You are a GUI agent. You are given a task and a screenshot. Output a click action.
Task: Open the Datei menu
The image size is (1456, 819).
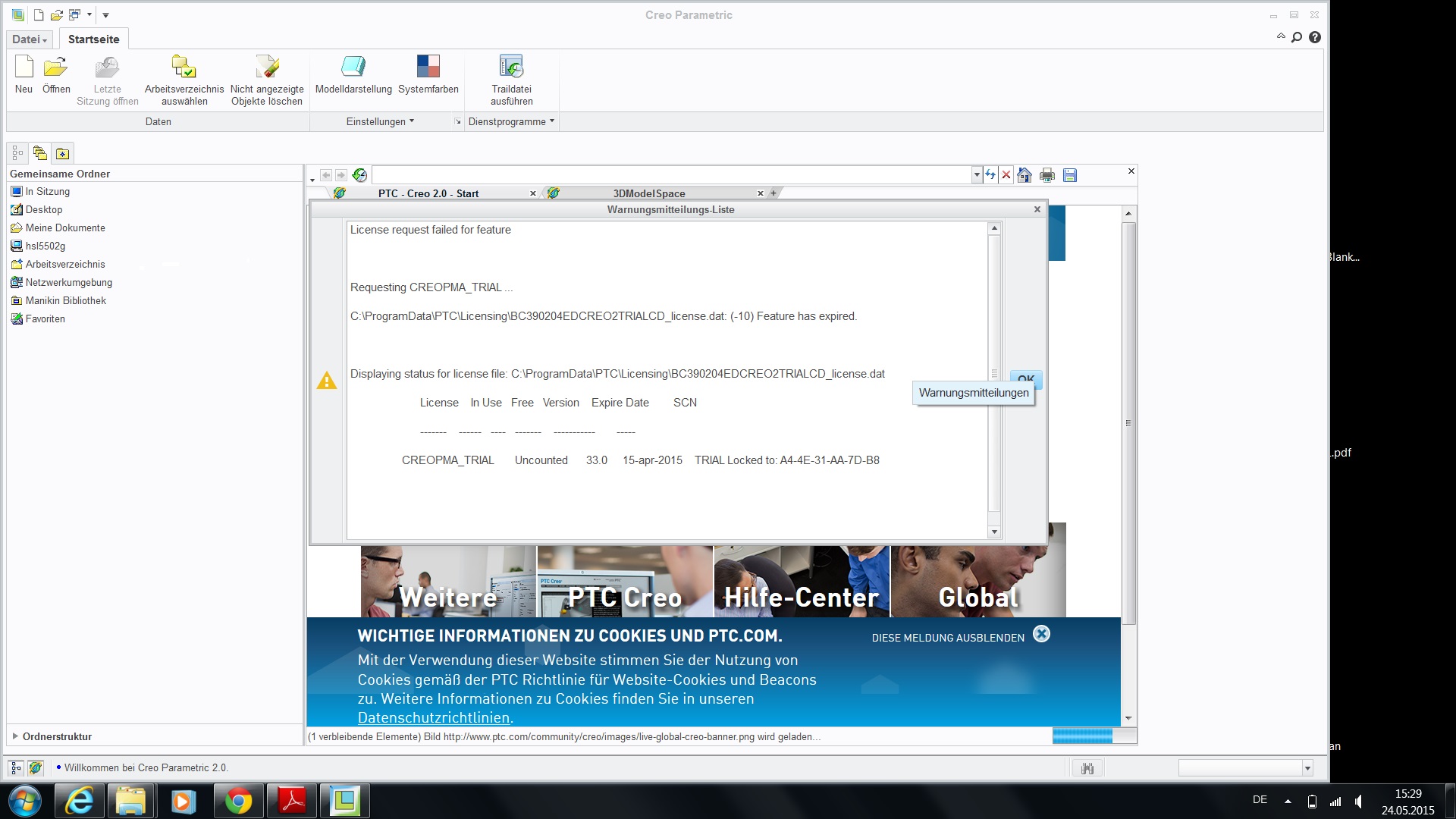pyautogui.click(x=30, y=39)
